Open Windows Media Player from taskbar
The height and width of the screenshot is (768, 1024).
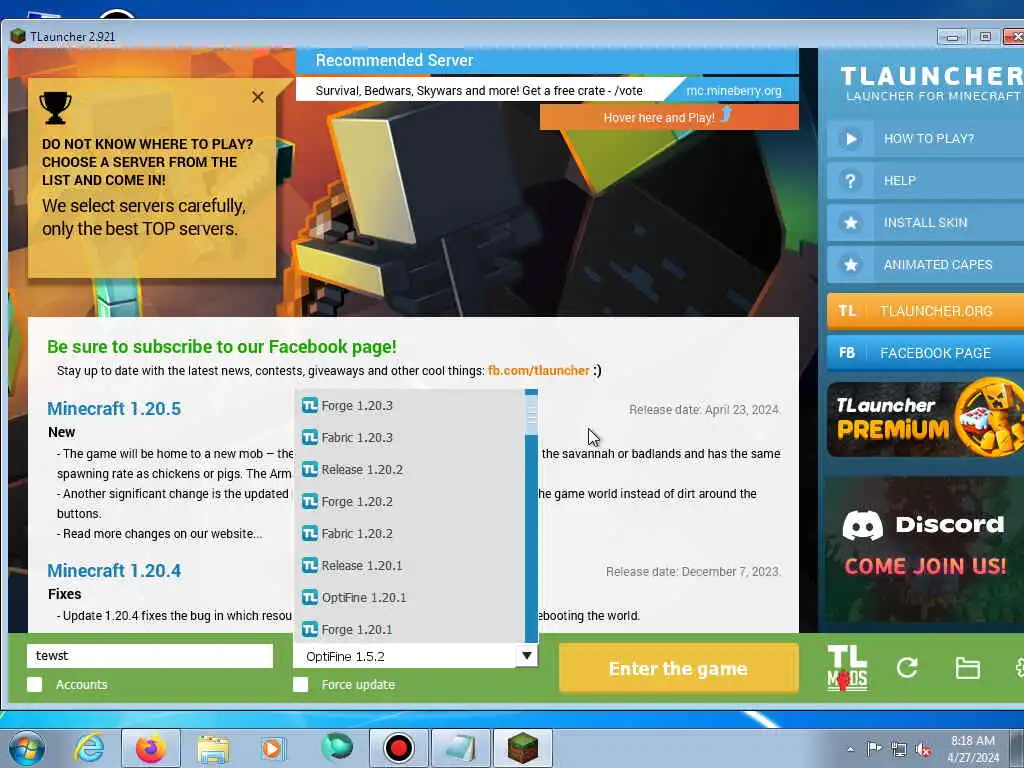pyautogui.click(x=273, y=748)
